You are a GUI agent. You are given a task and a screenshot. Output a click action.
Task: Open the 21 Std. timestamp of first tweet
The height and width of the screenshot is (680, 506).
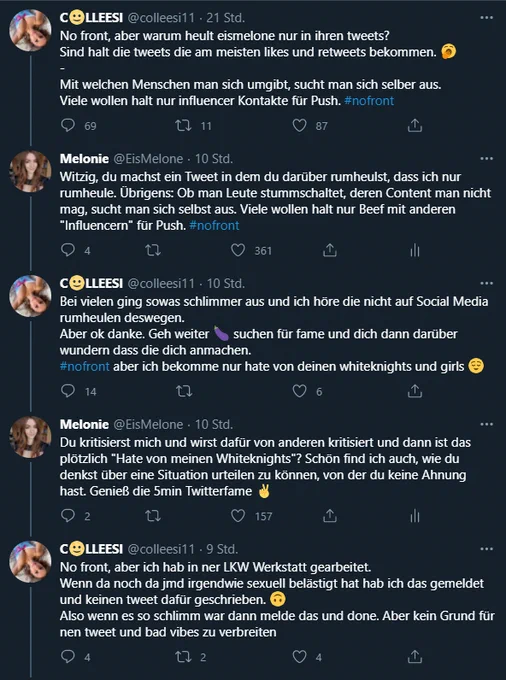click(225, 18)
